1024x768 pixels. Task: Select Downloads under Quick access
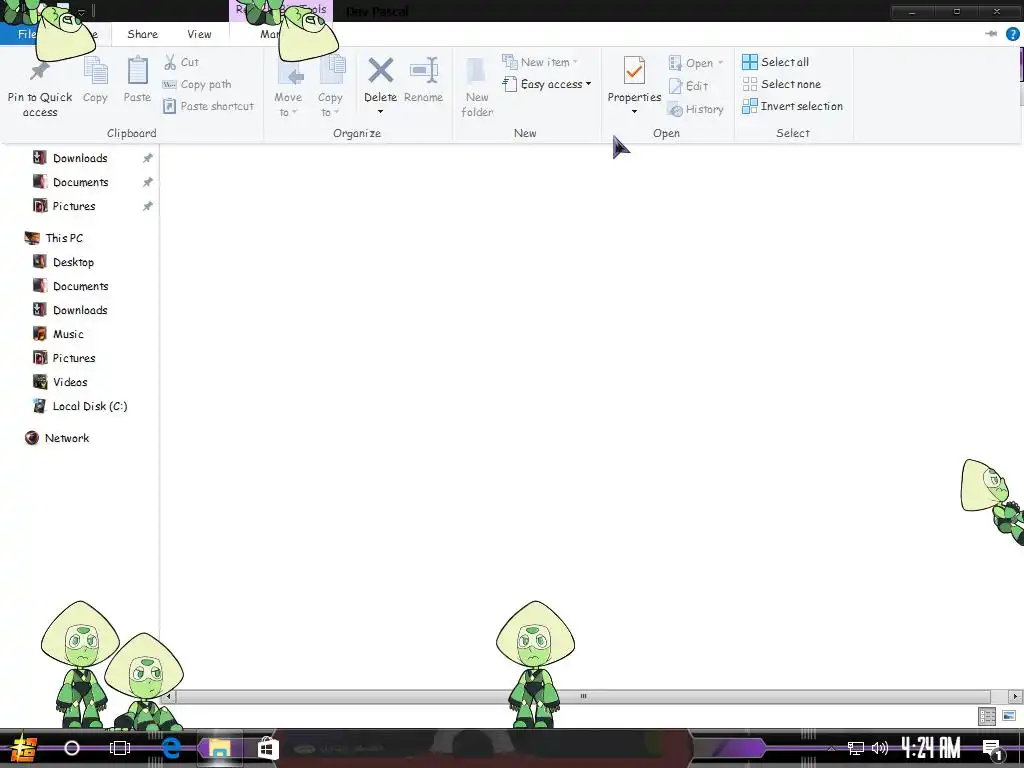[80, 158]
